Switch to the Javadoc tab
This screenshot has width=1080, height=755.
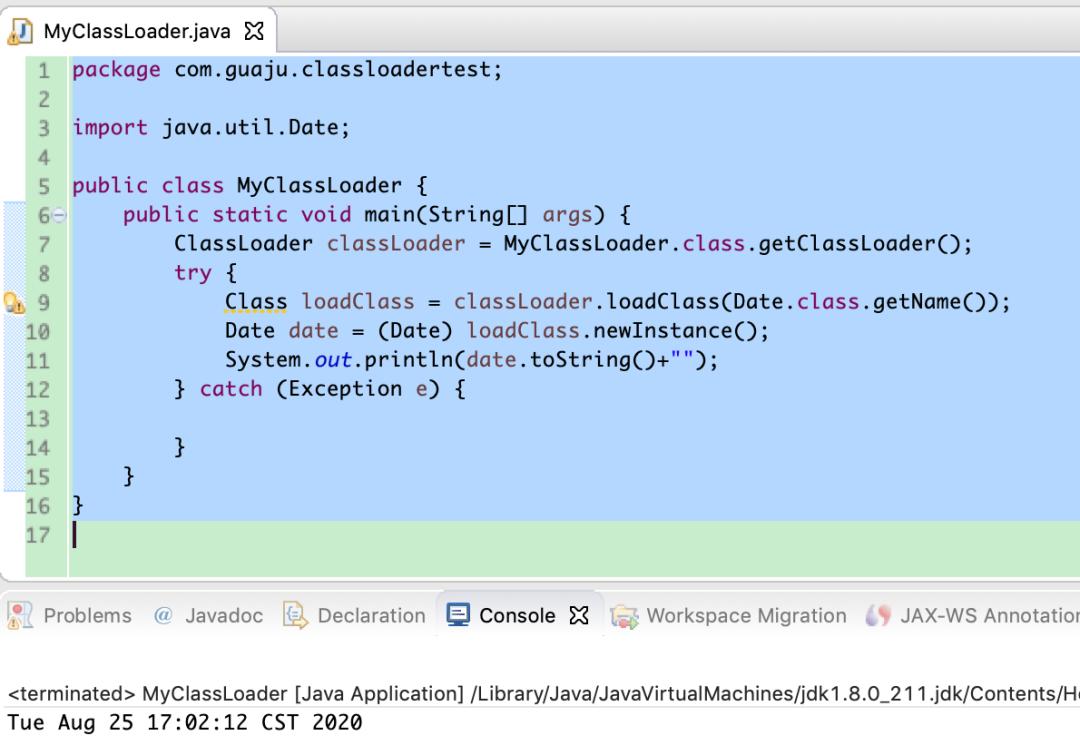pyautogui.click(x=209, y=615)
